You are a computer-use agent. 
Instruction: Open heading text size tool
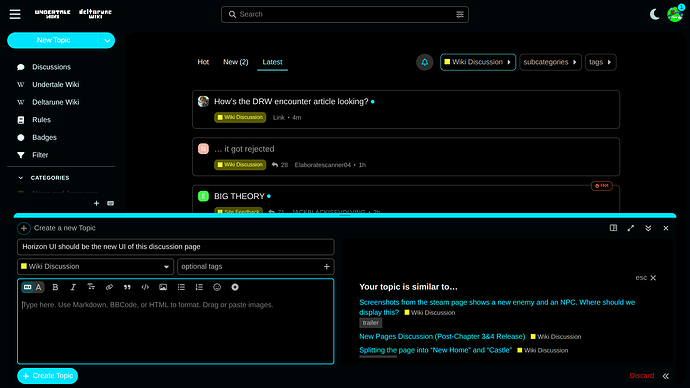pos(91,287)
